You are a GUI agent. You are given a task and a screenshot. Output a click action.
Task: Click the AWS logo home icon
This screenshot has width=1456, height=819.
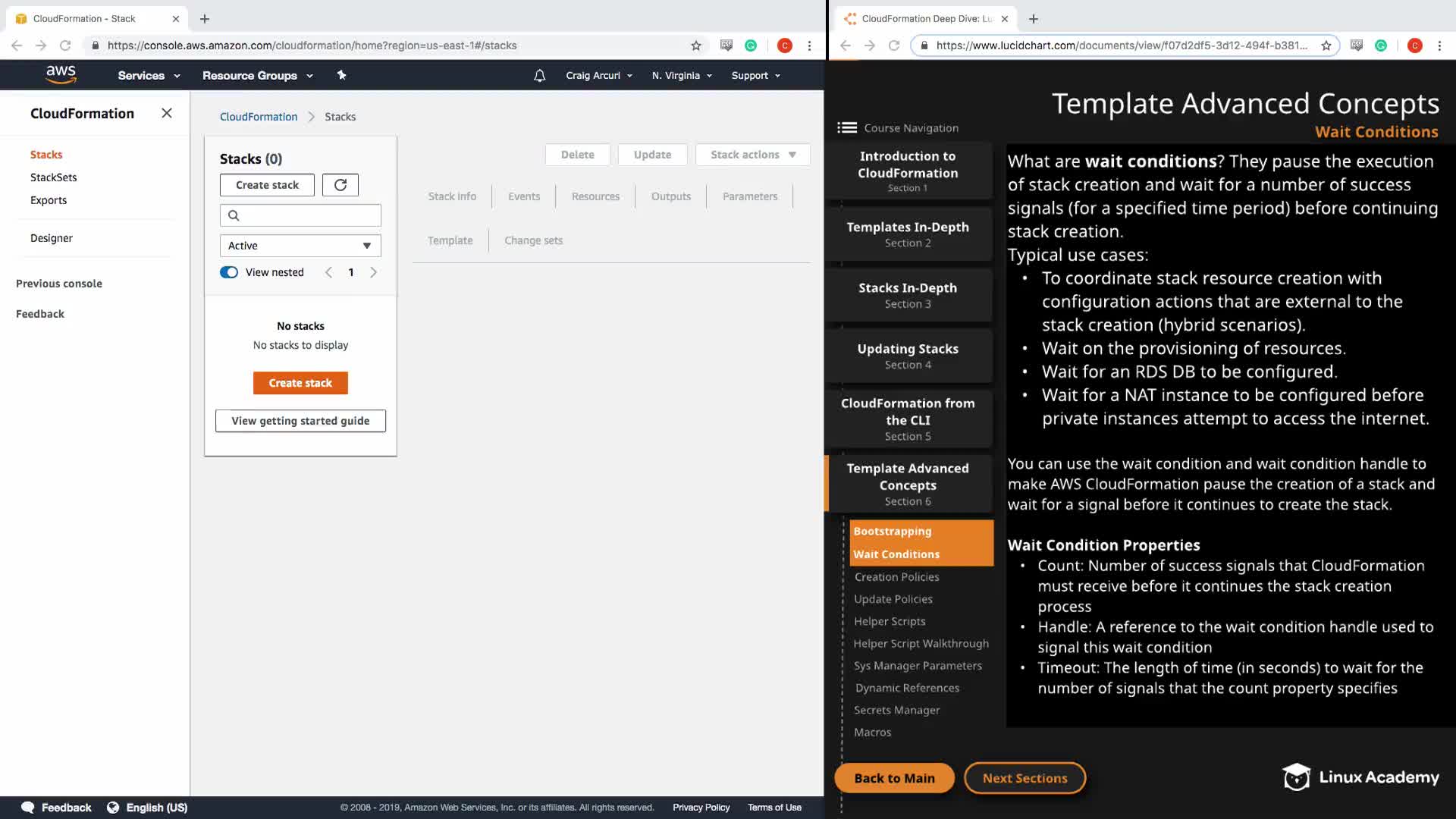[x=61, y=74]
